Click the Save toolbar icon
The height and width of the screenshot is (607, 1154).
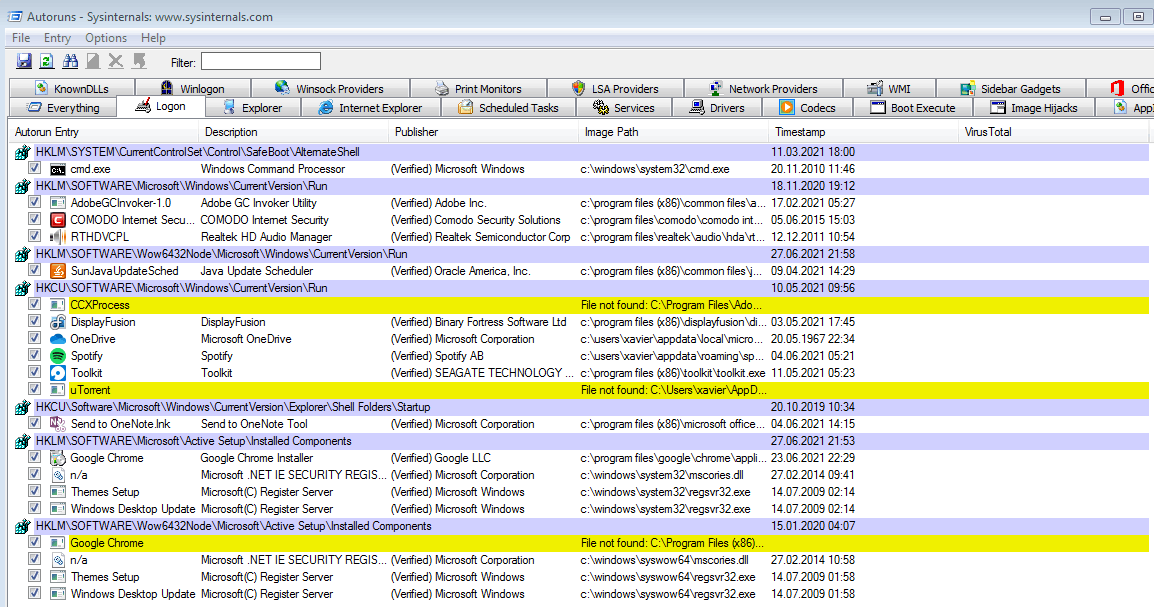[24, 61]
